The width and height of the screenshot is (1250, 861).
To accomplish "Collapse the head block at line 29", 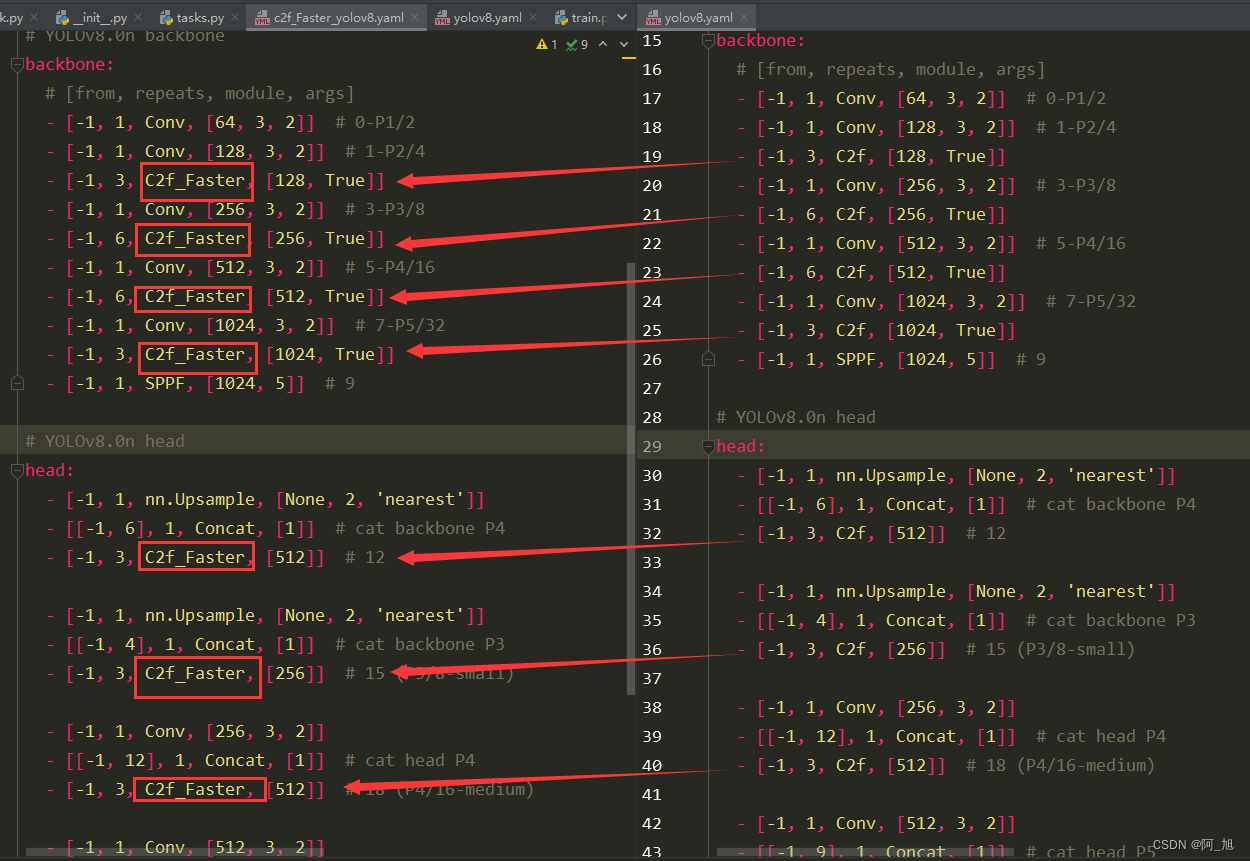I will click(x=708, y=446).
